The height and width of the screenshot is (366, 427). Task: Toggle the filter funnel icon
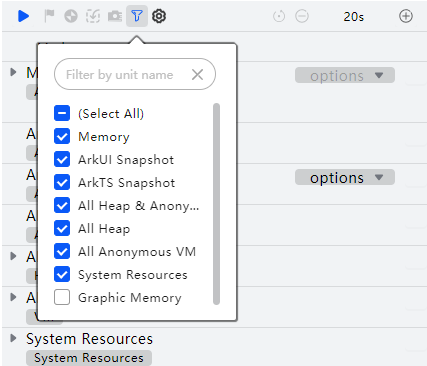pyautogui.click(x=137, y=16)
